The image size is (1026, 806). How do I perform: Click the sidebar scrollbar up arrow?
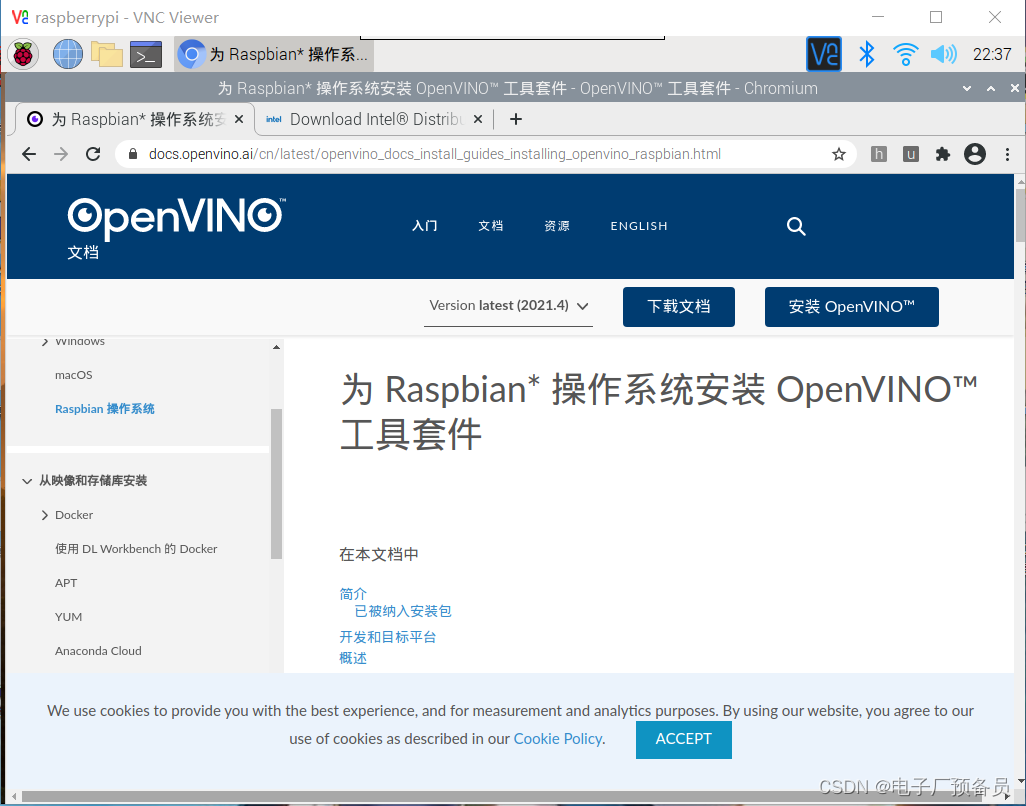(x=276, y=347)
